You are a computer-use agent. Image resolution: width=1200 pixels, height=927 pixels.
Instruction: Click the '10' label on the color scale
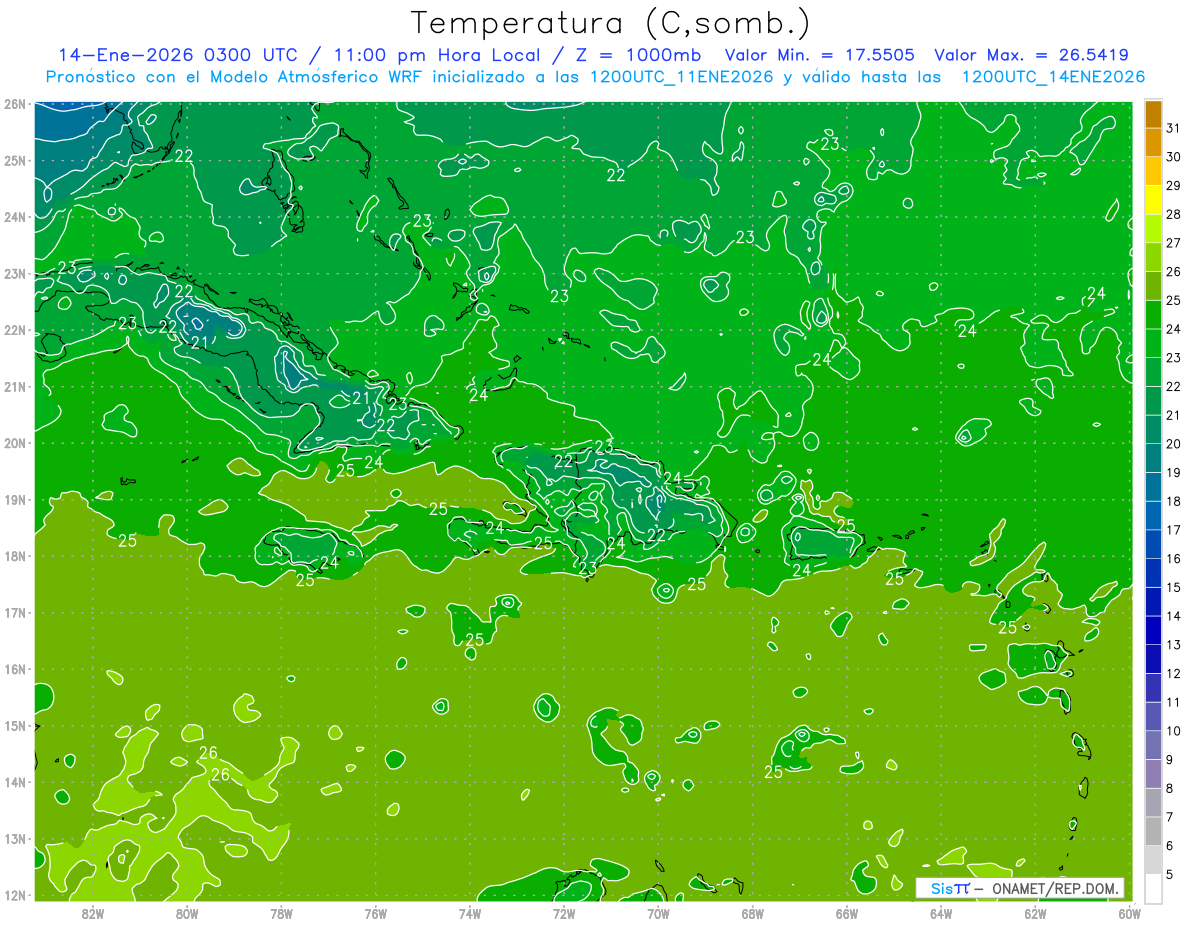(x=1174, y=731)
